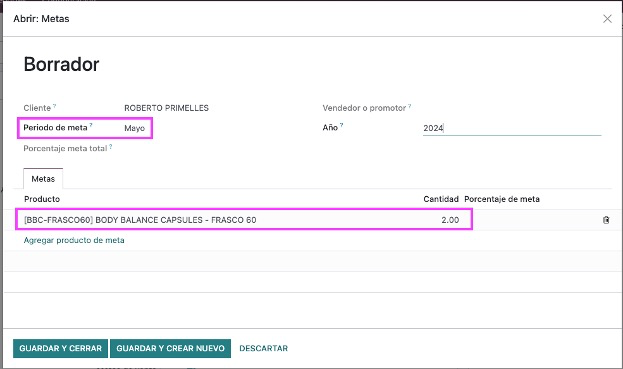The height and width of the screenshot is (369, 623).
Task: Open the Vendedor o promotor selection field
Action: (512, 108)
